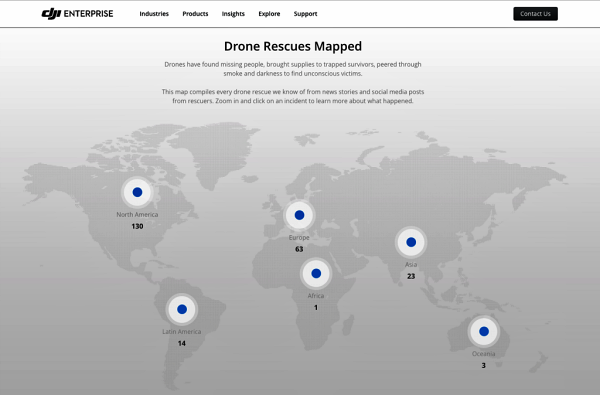The width and height of the screenshot is (600, 395).
Task: Select the North America map marker
Action: point(137,192)
